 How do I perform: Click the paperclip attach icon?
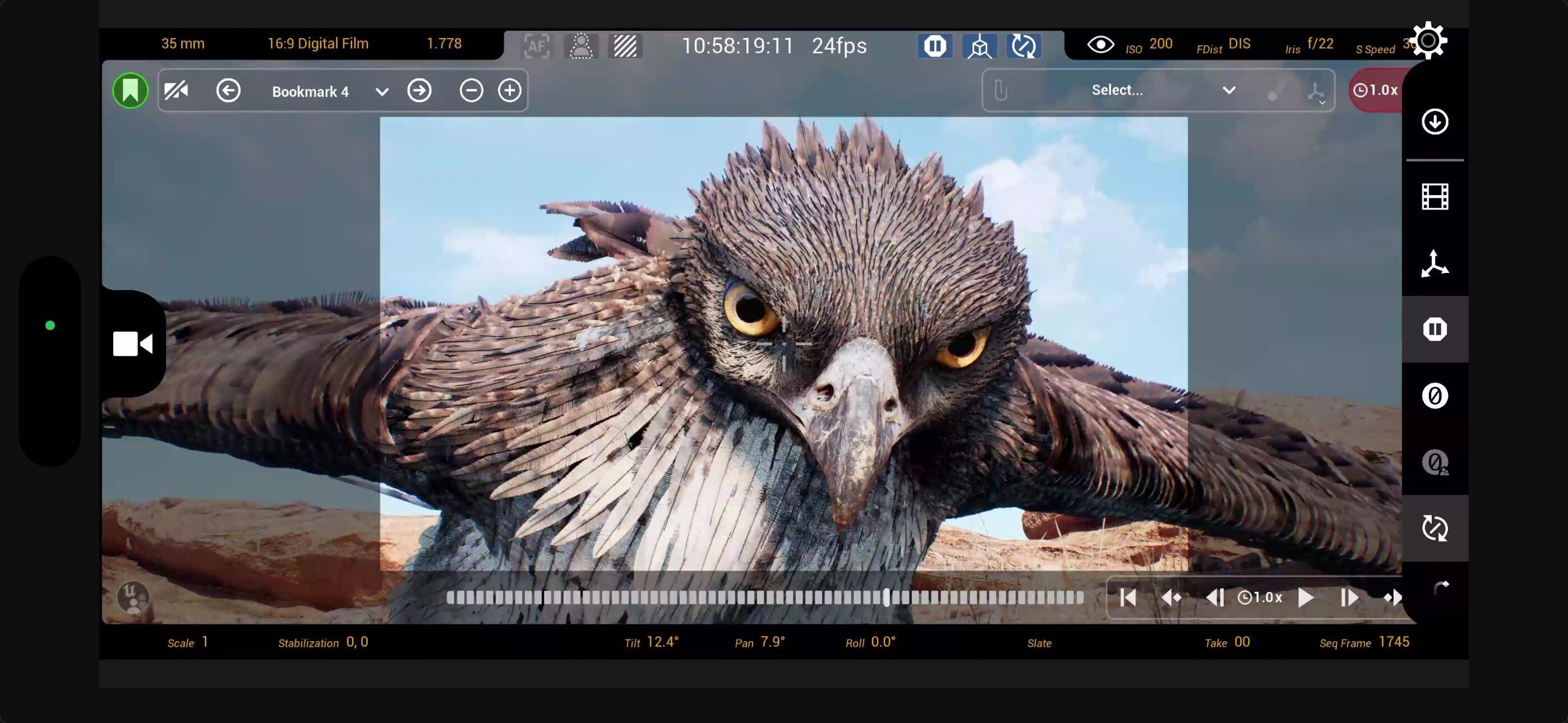pos(1000,91)
